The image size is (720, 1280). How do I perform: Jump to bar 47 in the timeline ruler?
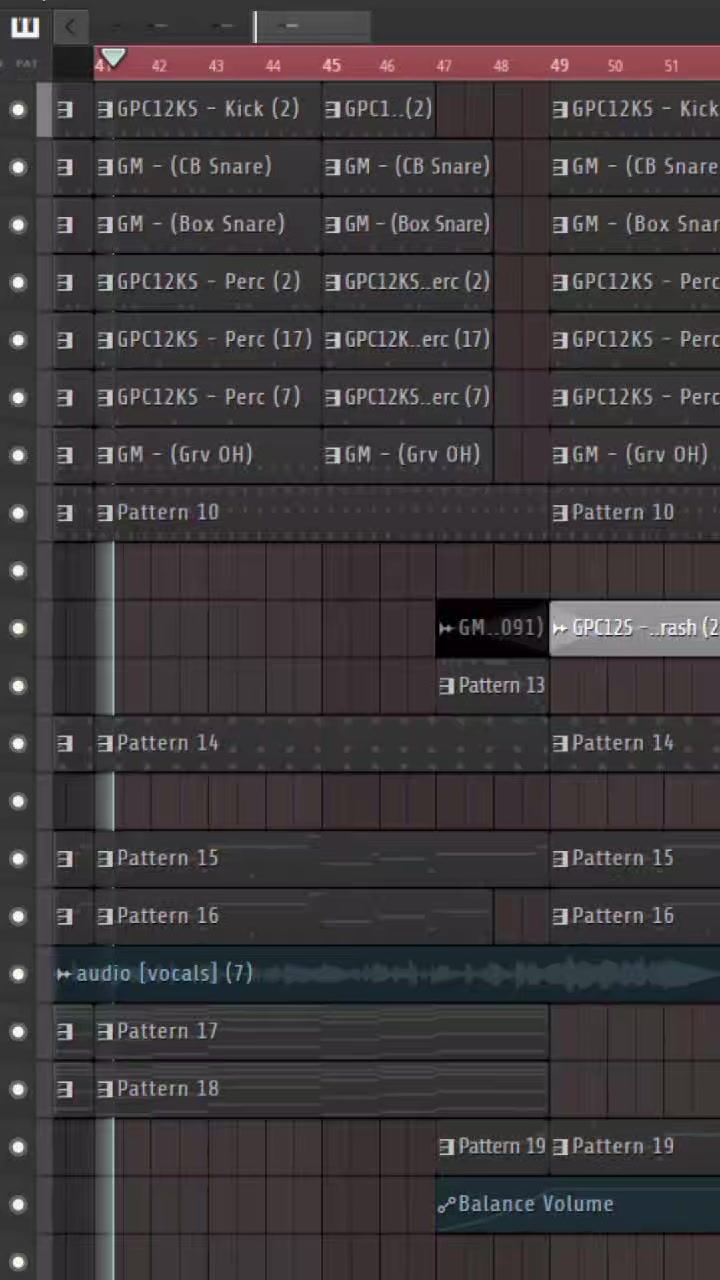[444, 66]
